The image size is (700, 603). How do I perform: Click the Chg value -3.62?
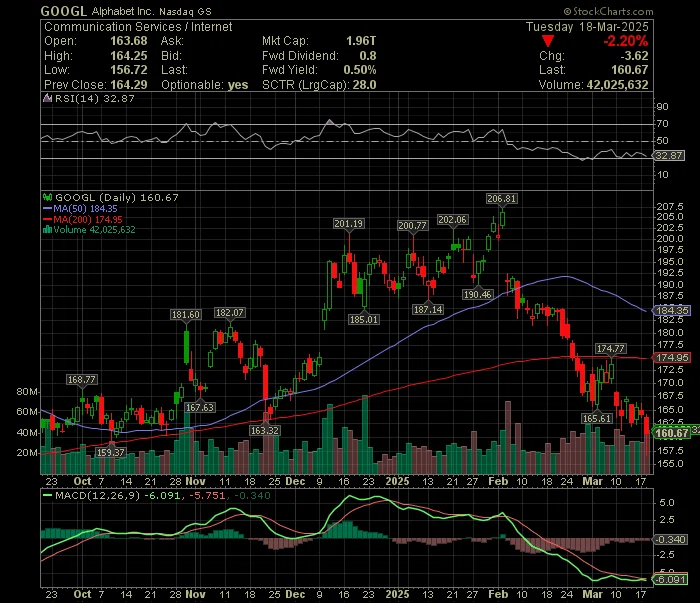click(634, 55)
